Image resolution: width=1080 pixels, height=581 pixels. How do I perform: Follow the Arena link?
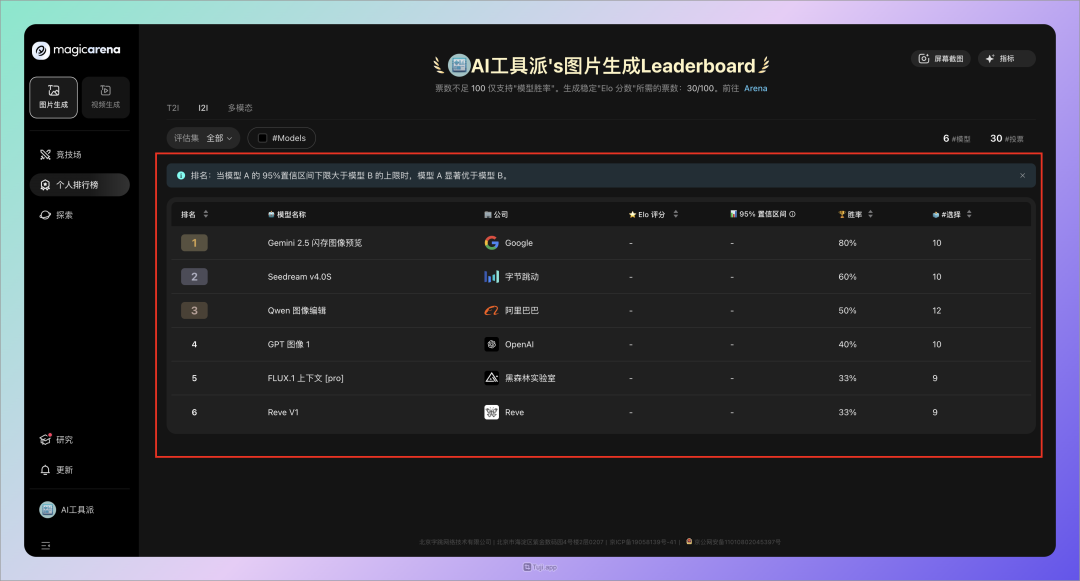point(756,88)
